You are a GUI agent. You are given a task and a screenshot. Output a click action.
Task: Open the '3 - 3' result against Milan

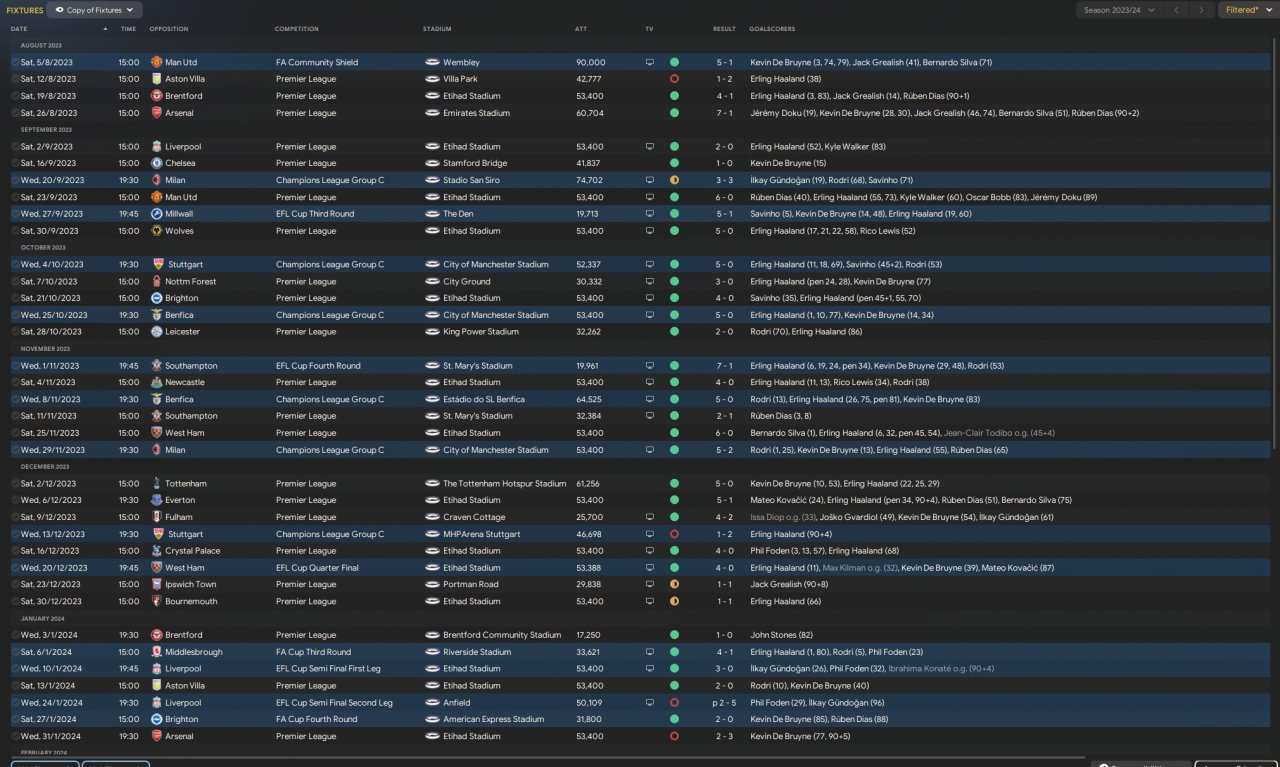pos(724,180)
